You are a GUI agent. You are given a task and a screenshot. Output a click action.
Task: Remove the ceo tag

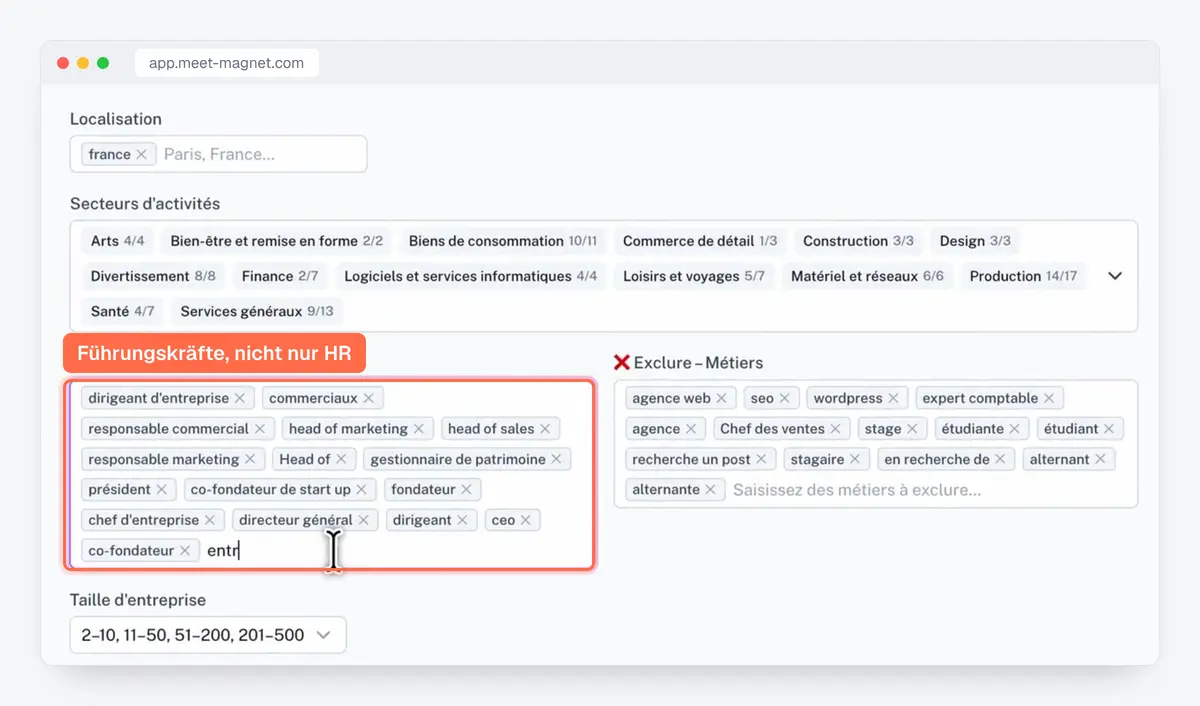[x=526, y=520]
